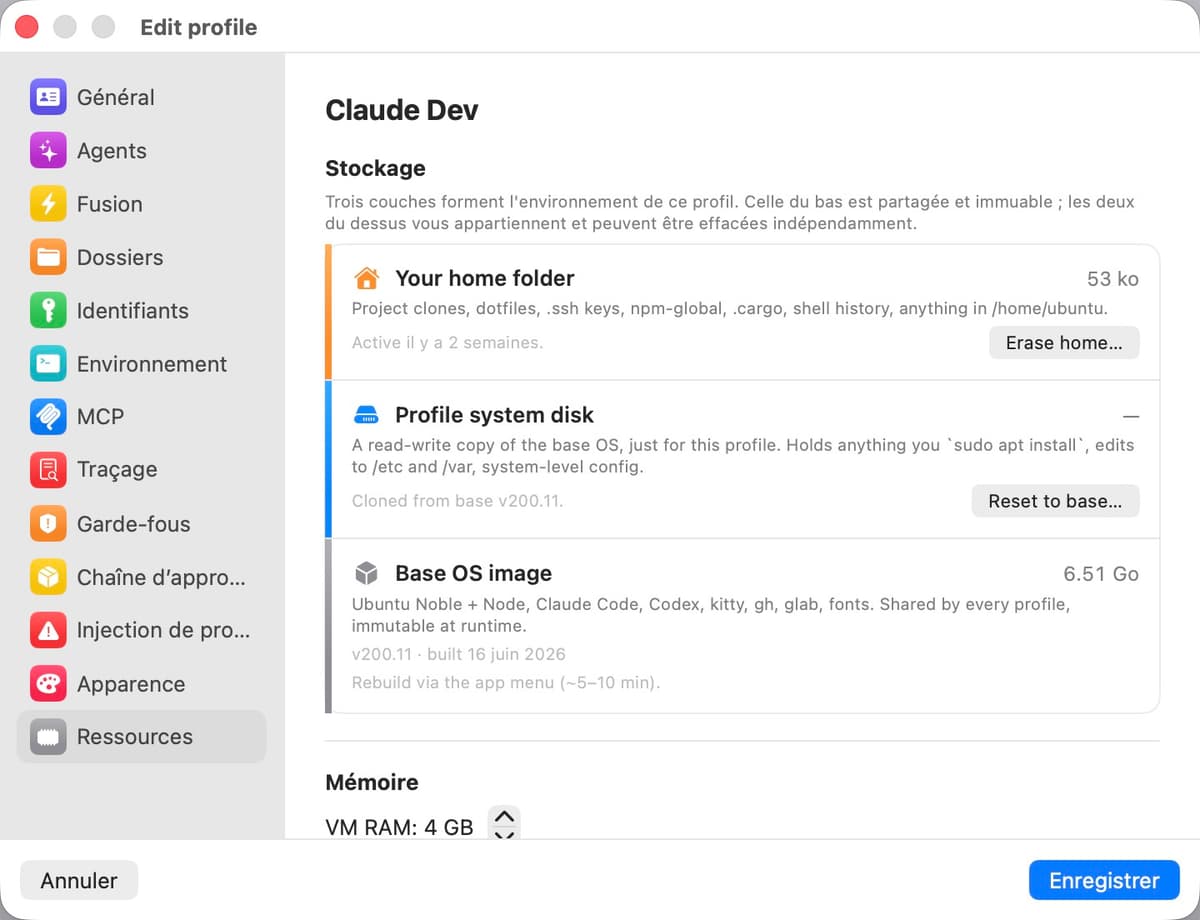
Task: Click the 53 ko size value
Action: click(1113, 279)
